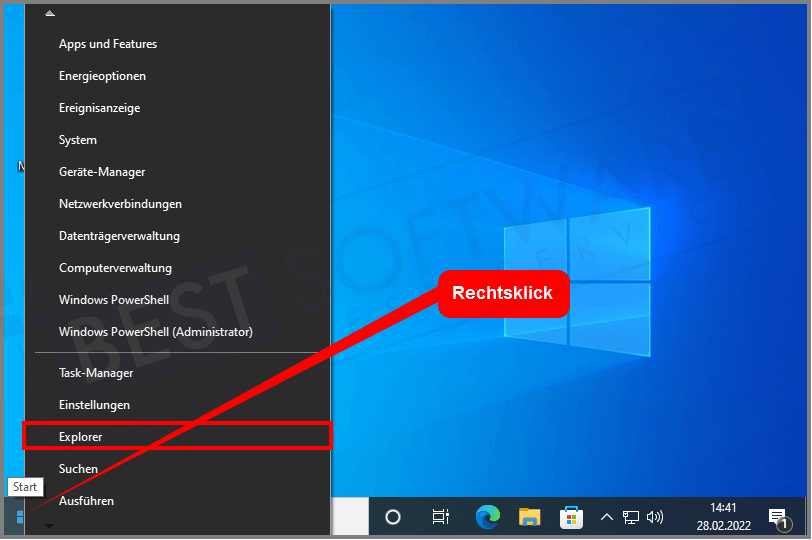Viewport: 812px width, 540px height.
Task: Open Apps und Features entry
Action: click(108, 44)
